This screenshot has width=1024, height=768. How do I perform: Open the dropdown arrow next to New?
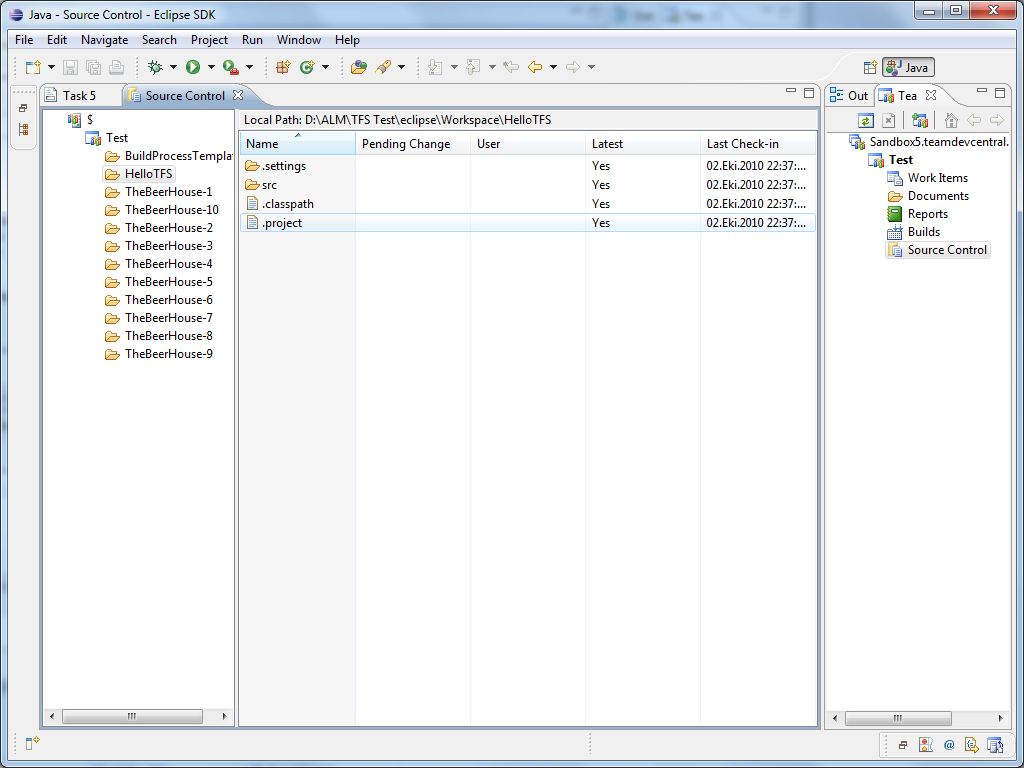tap(51, 67)
